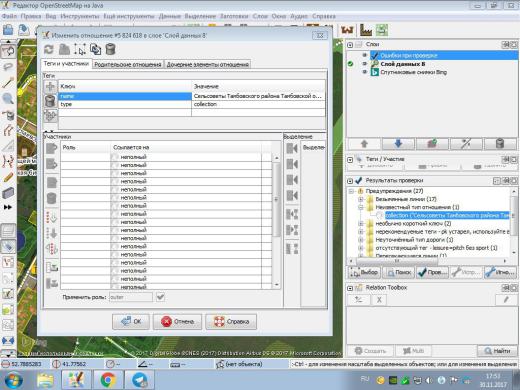Viewport: 520px width, 390px height.
Task: Expand the Неуточнённый тип дороги (1) node
Action: coord(360,240)
